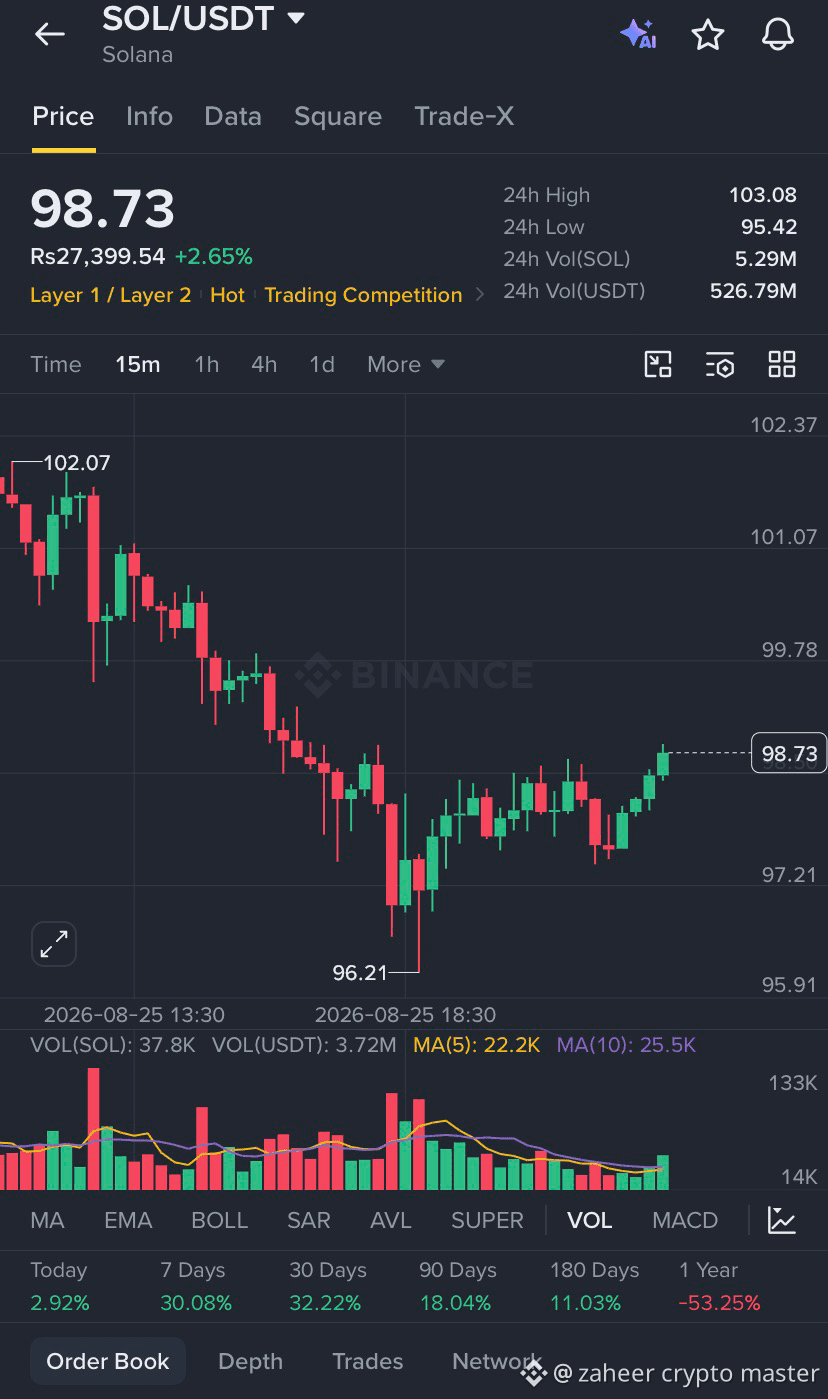Select the 1h interval
The image size is (828, 1399).
click(206, 364)
